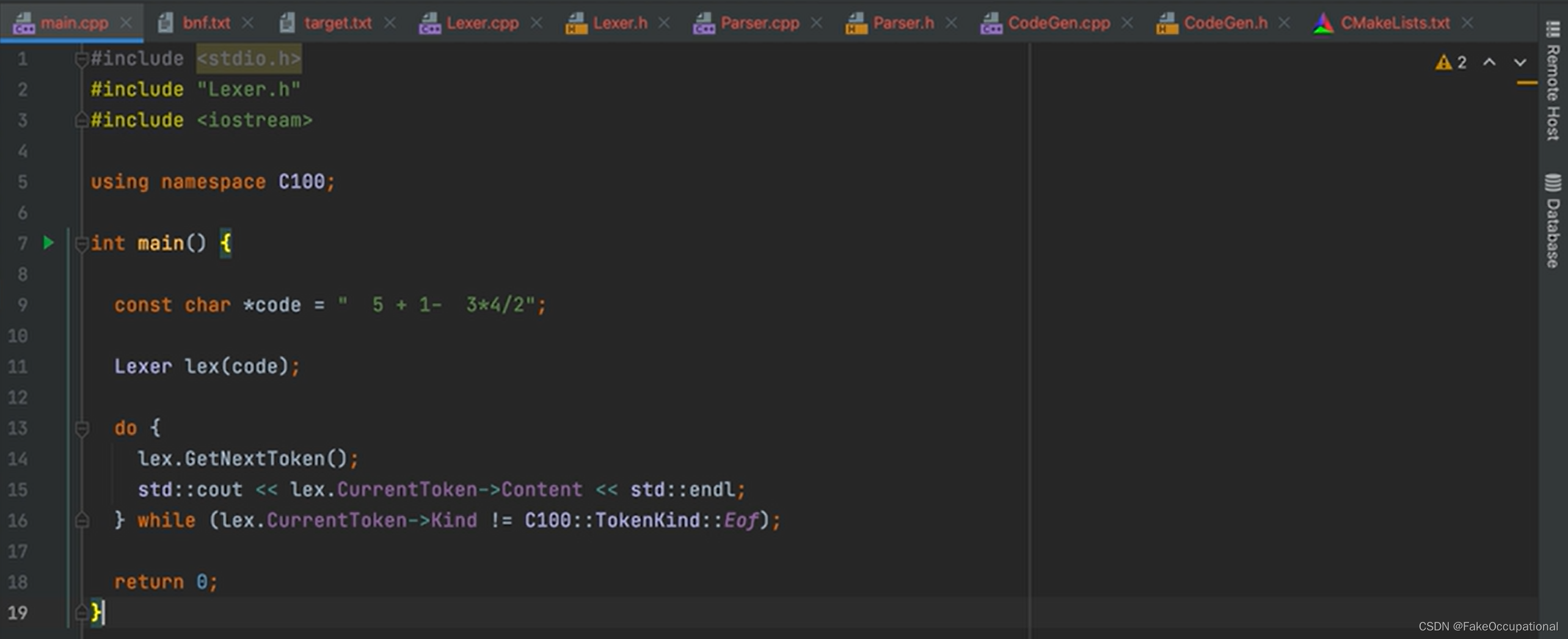Click on CurrentToken->Content expression
The image size is (1568, 639).
460,489
